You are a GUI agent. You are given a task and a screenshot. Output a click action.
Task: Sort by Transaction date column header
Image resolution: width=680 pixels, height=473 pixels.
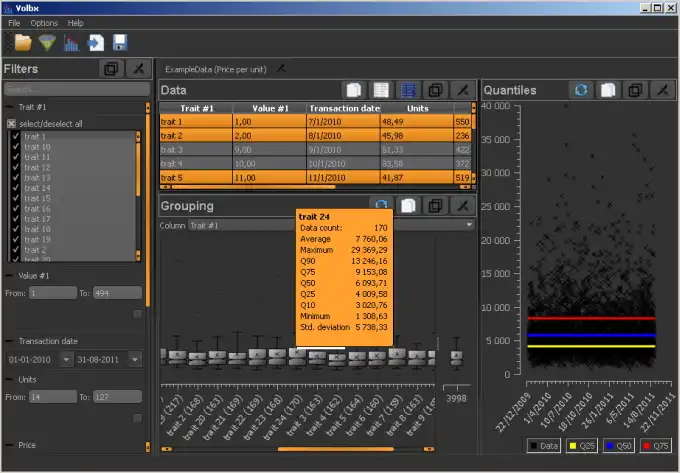(x=343, y=108)
